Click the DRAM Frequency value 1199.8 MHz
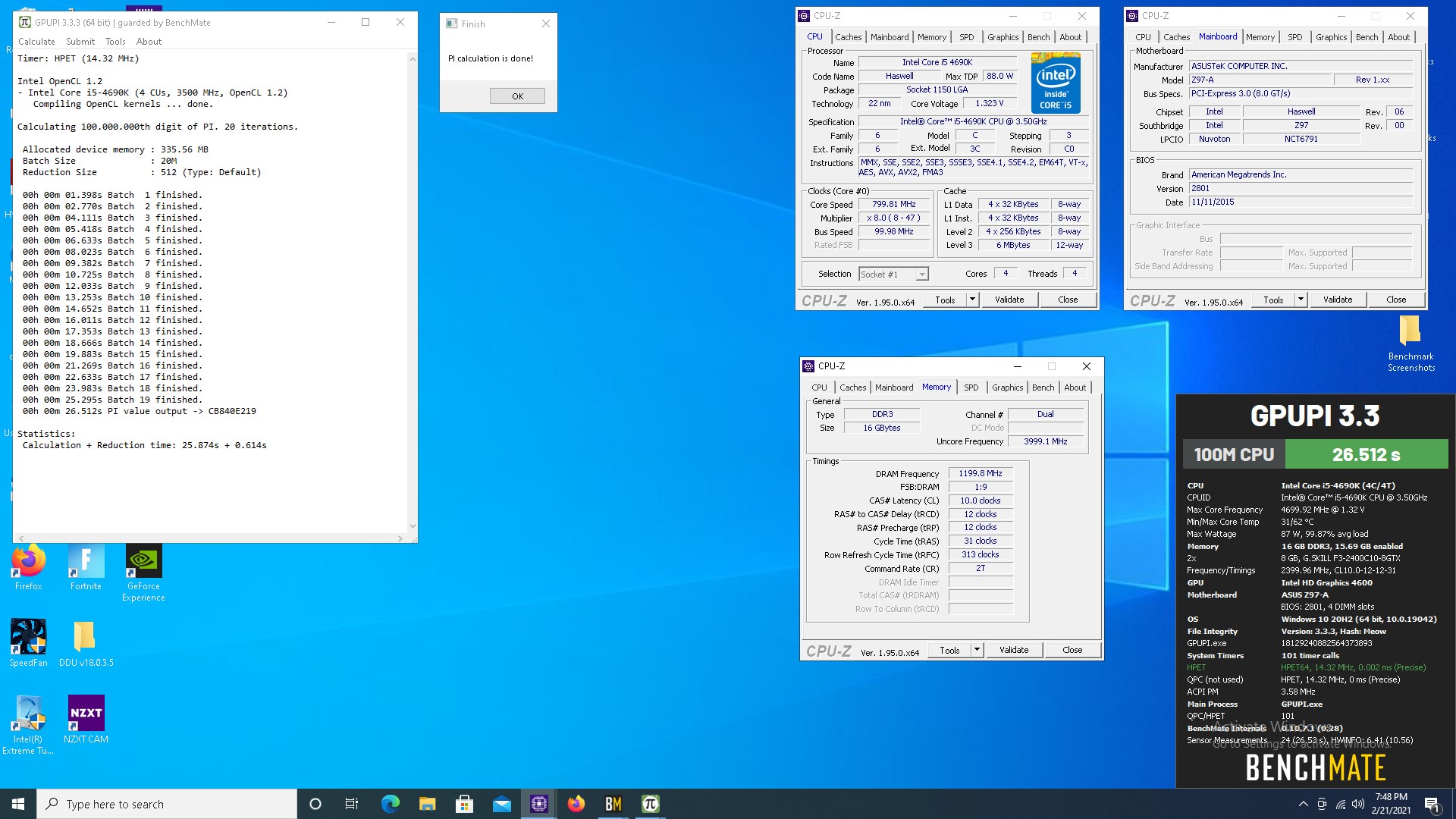This screenshot has width=1456, height=819. [980, 473]
